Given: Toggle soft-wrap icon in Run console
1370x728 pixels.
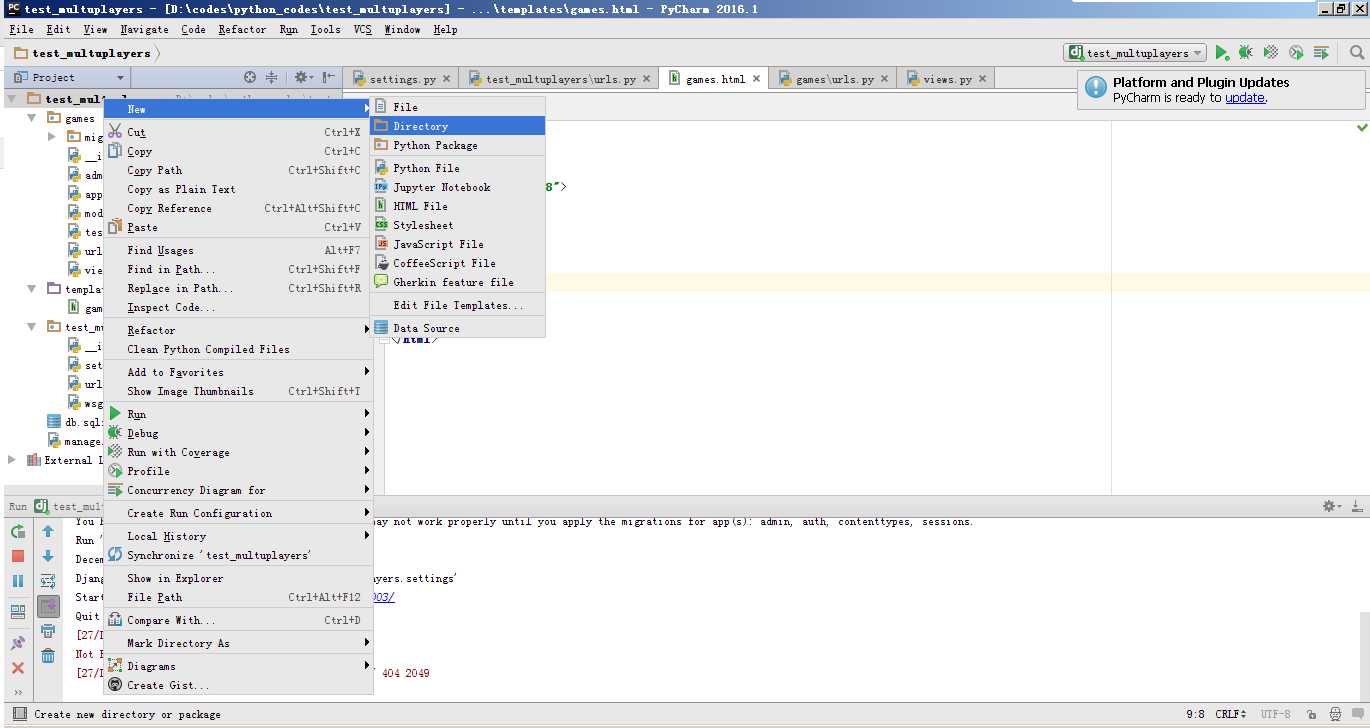Looking at the screenshot, I should tap(48, 581).
